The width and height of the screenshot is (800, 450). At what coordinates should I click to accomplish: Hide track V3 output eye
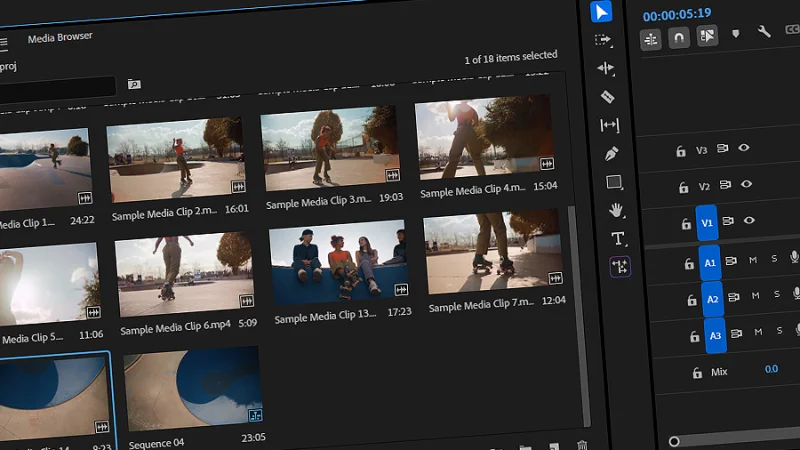click(744, 147)
